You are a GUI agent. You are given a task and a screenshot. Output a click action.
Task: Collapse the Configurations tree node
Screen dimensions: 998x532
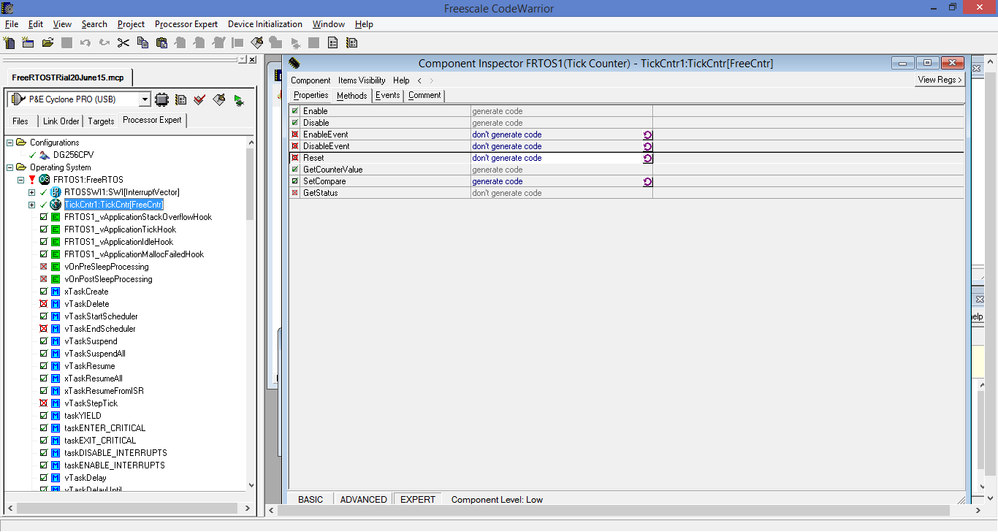(x=10, y=143)
